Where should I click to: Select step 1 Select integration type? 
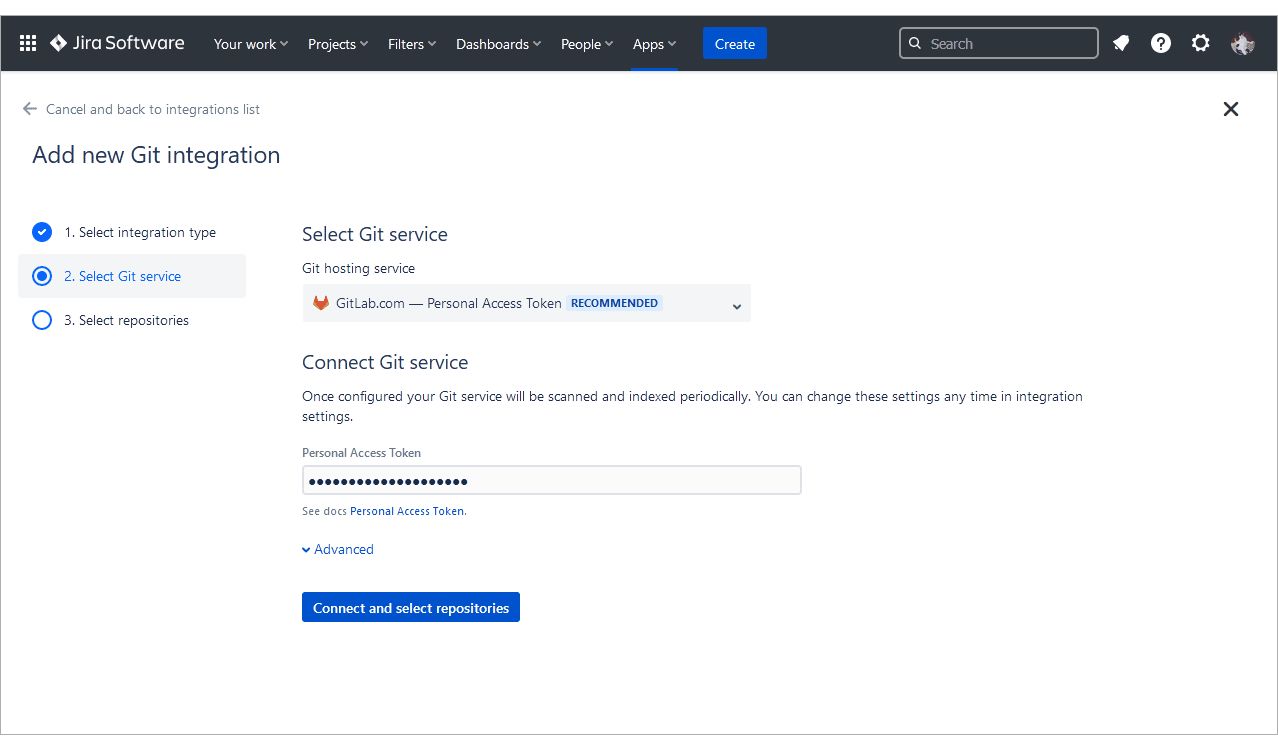140,232
